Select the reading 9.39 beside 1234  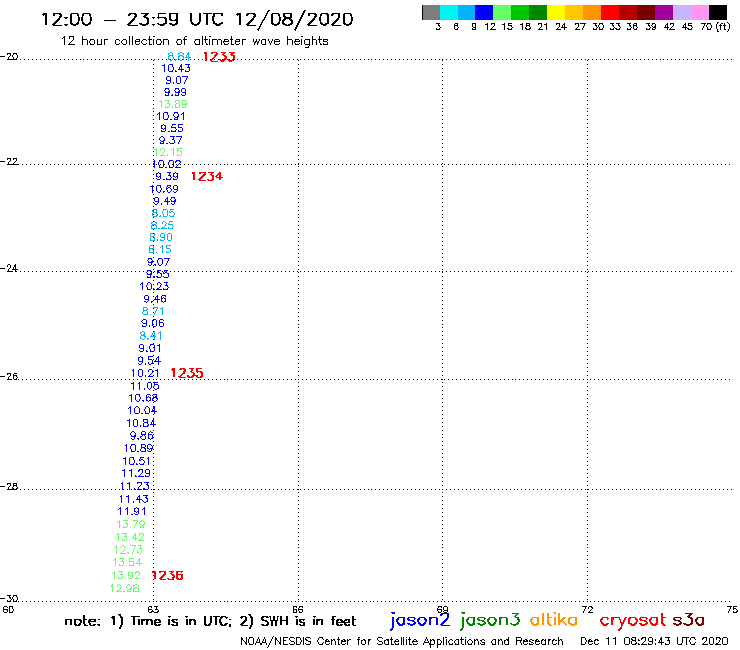pyautogui.click(x=167, y=176)
